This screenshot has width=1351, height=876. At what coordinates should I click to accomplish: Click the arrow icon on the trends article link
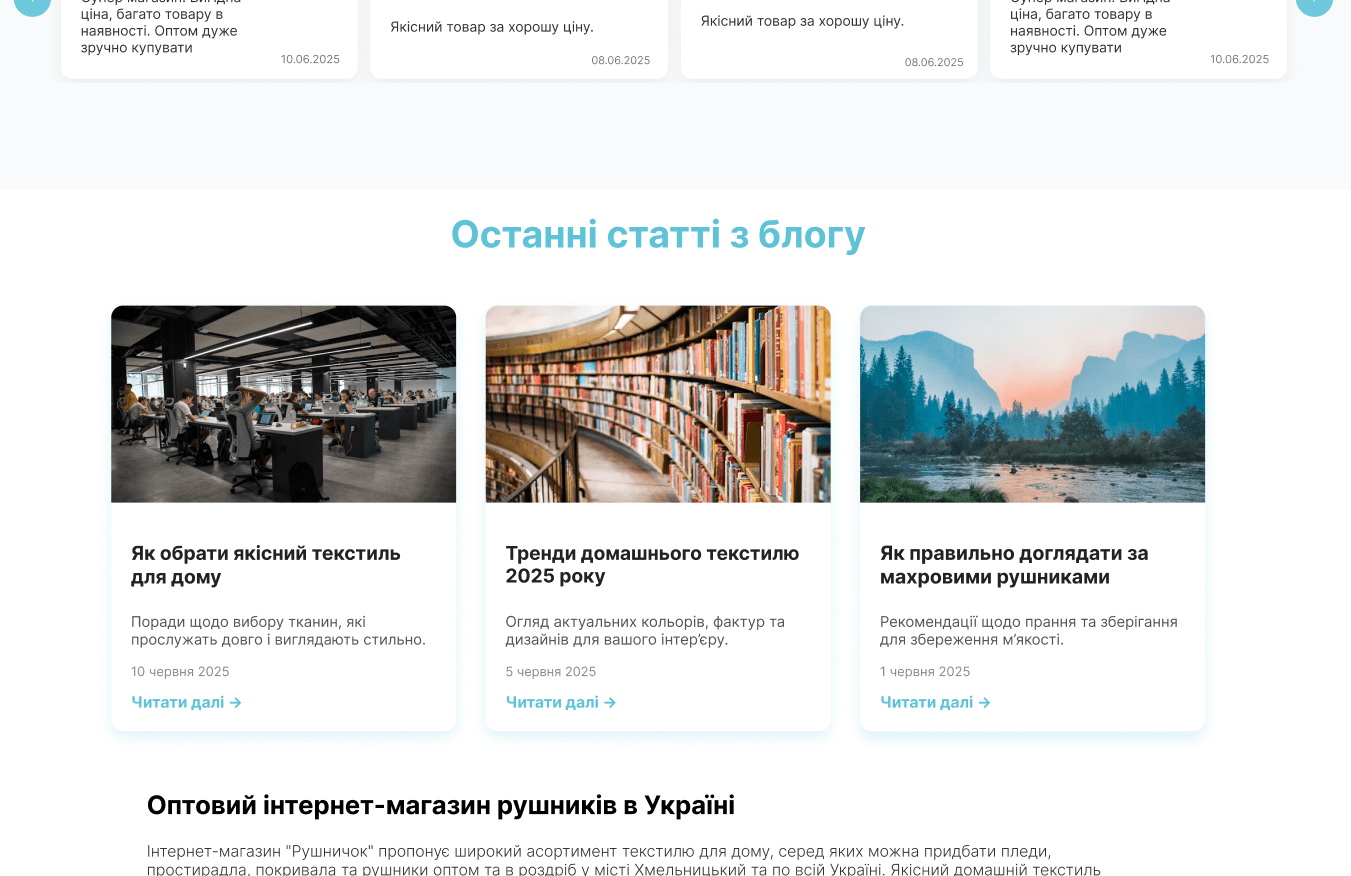pyautogui.click(x=611, y=702)
